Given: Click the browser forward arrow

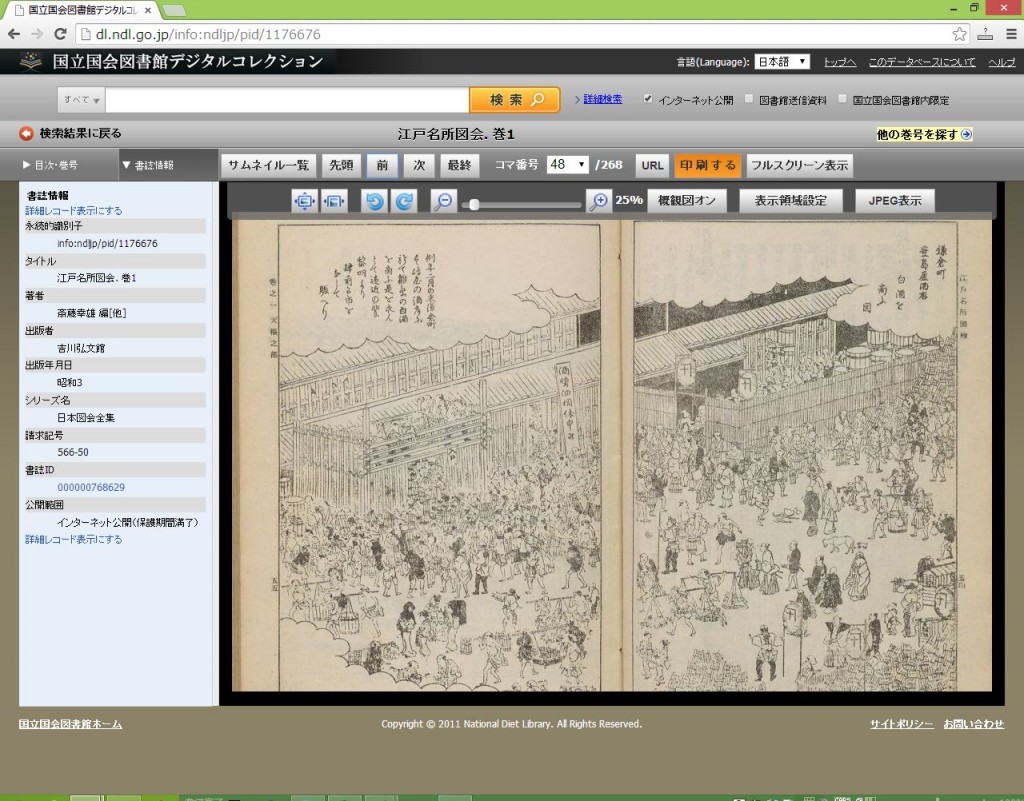Looking at the screenshot, I should click(x=37, y=34).
